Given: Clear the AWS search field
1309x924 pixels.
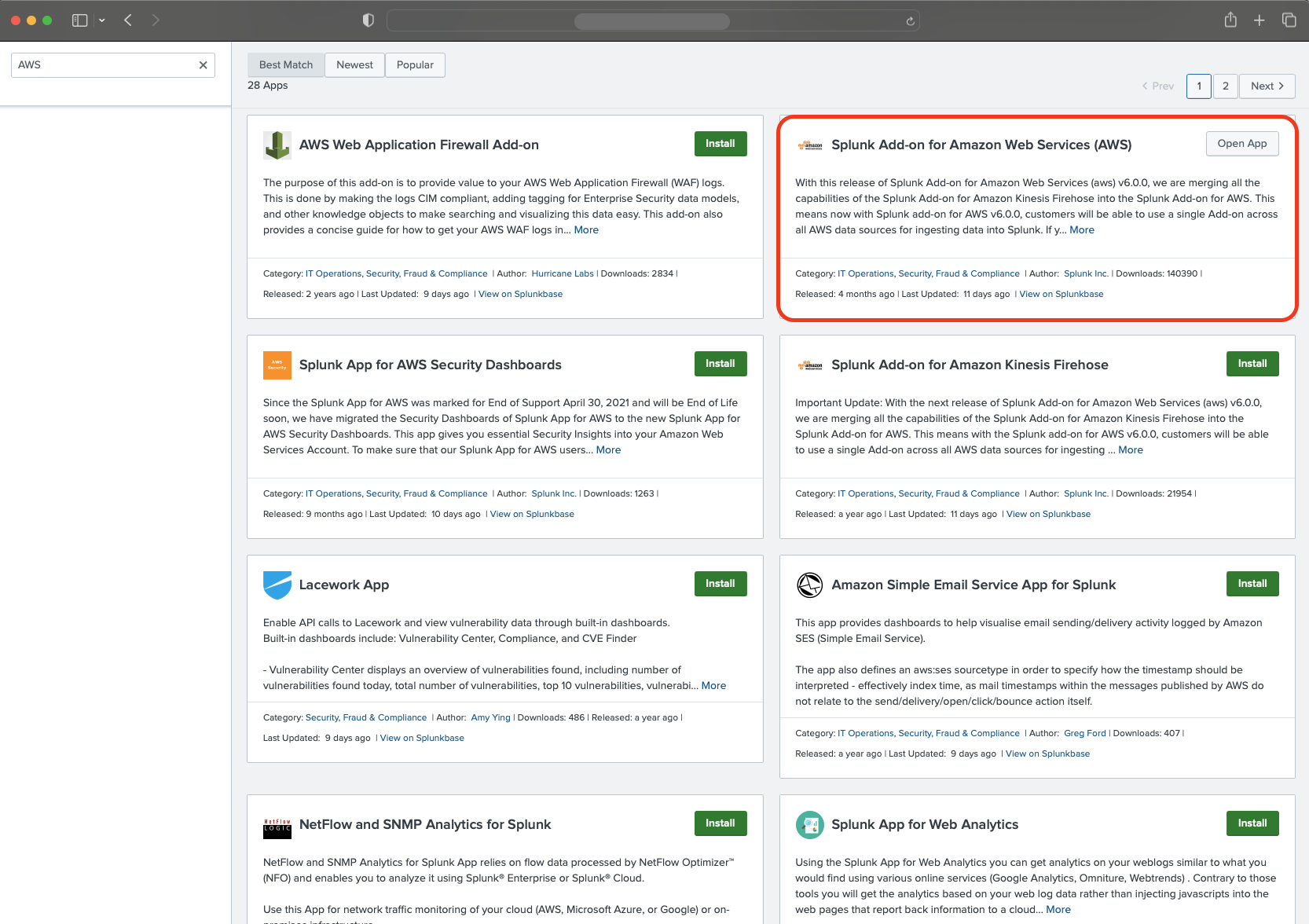Looking at the screenshot, I should click(203, 65).
